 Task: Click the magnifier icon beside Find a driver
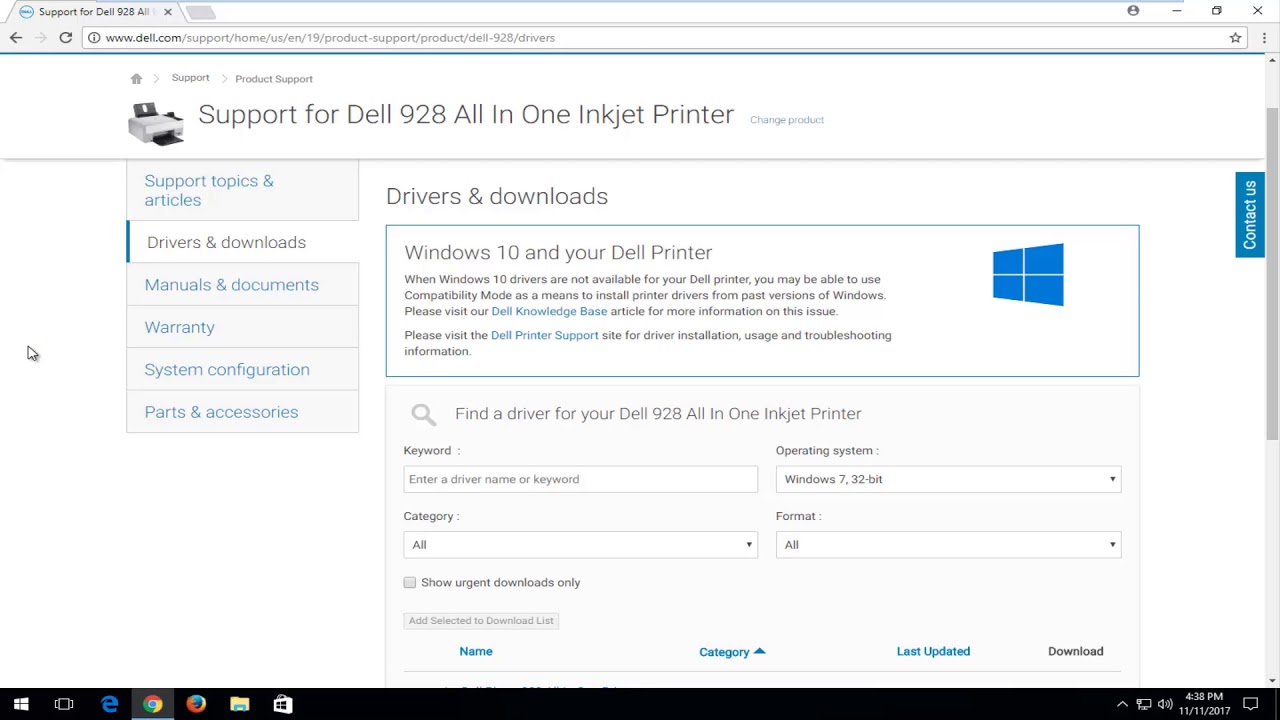[424, 414]
